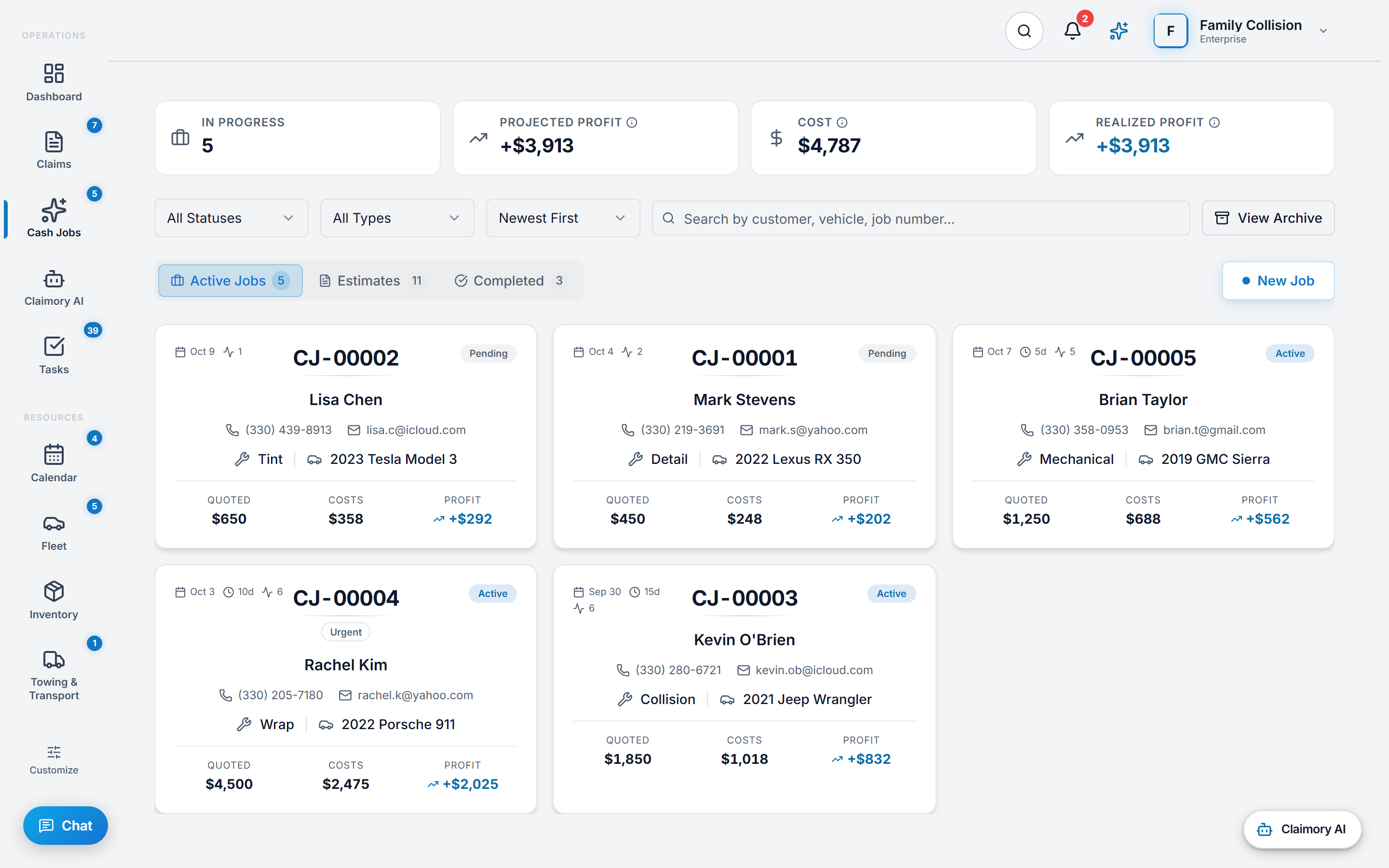Viewport: 1389px width, 868px height.
Task: Expand the All Types dropdown
Action: pos(397,218)
